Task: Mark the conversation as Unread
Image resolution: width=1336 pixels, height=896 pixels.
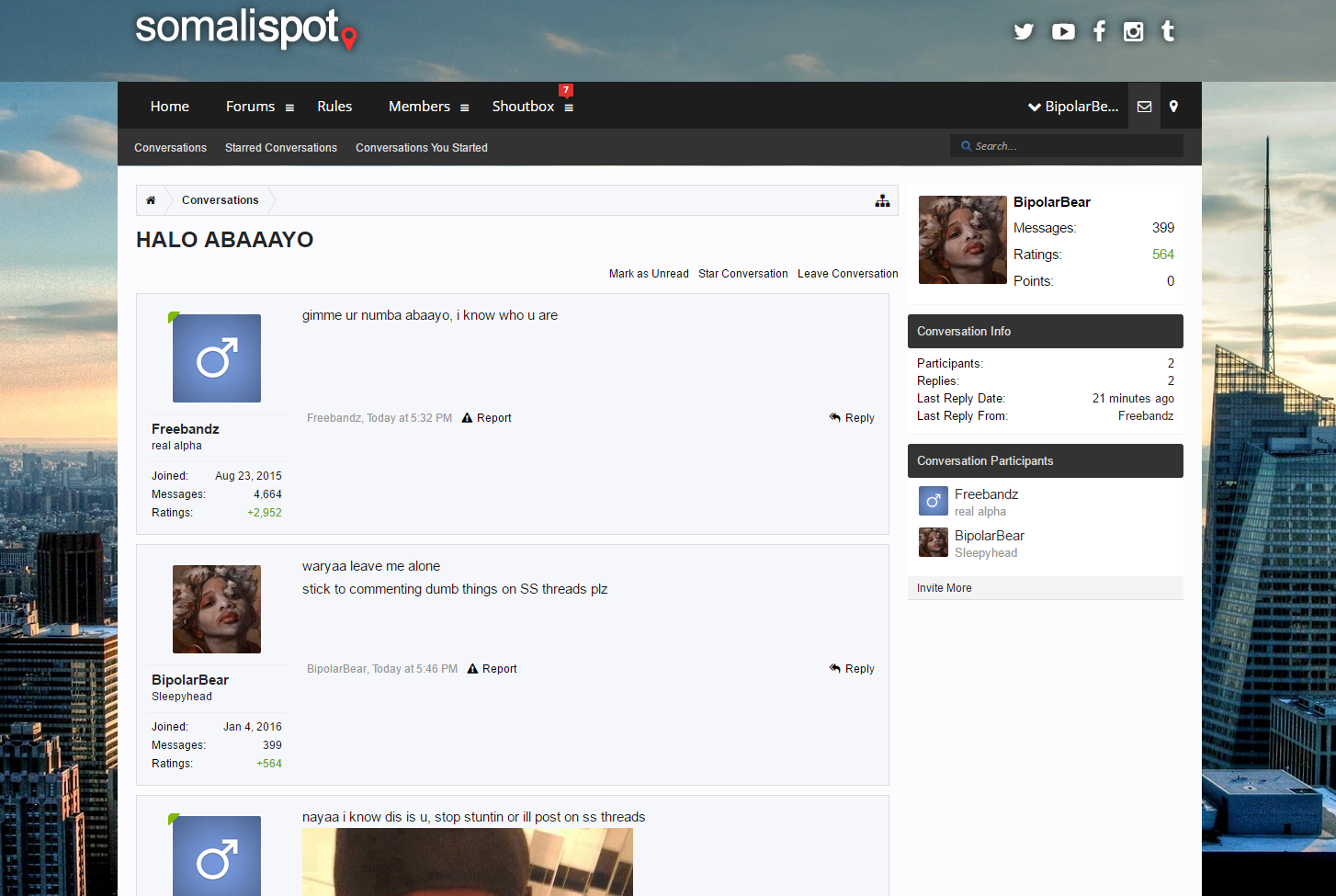Action: [649, 274]
